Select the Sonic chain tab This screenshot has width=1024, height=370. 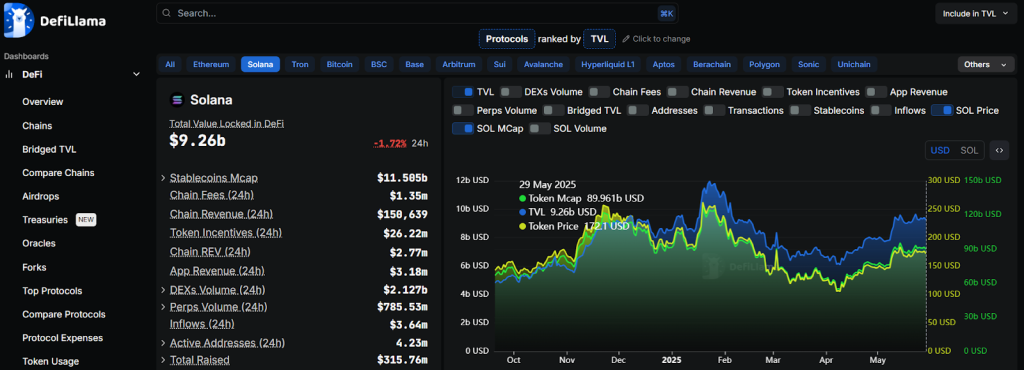808,64
